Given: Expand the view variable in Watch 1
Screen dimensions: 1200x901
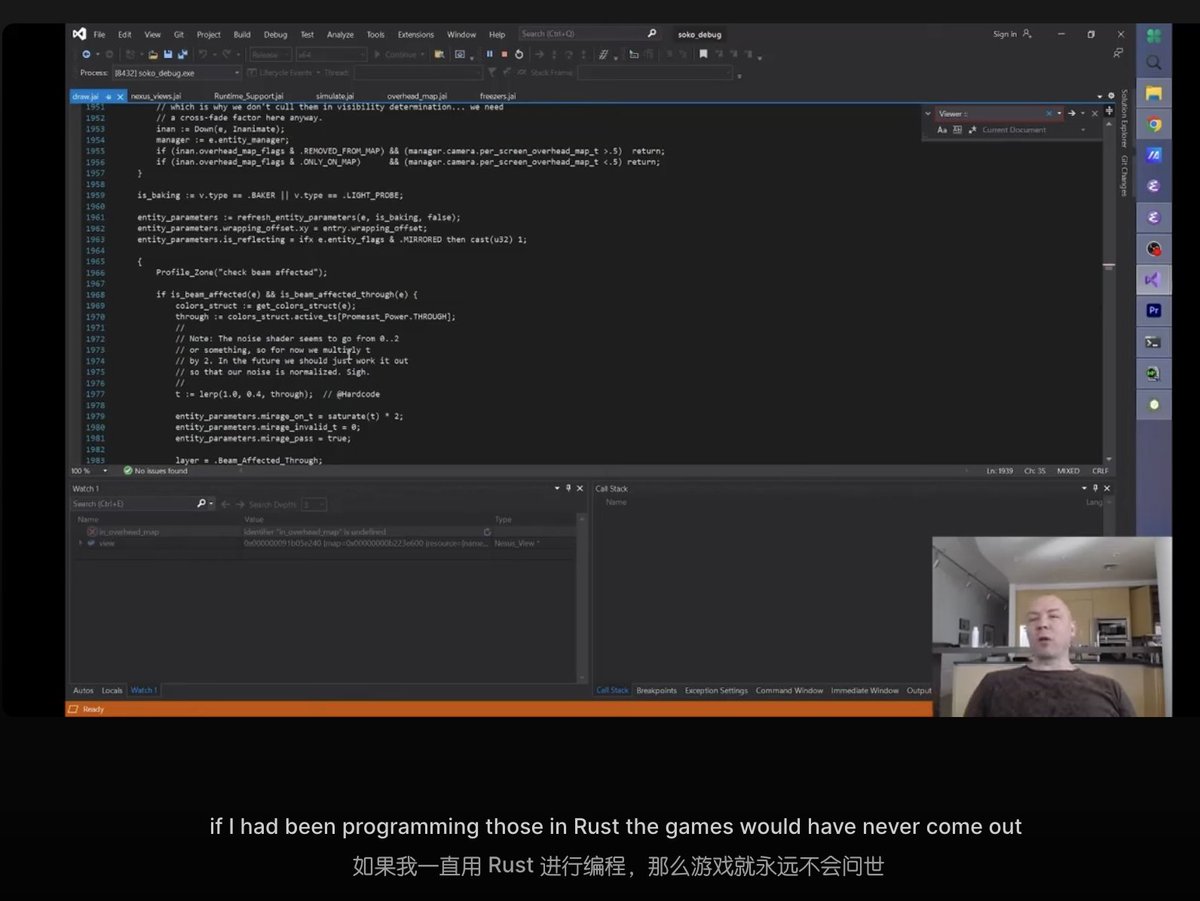Looking at the screenshot, I should click(80, 543).
